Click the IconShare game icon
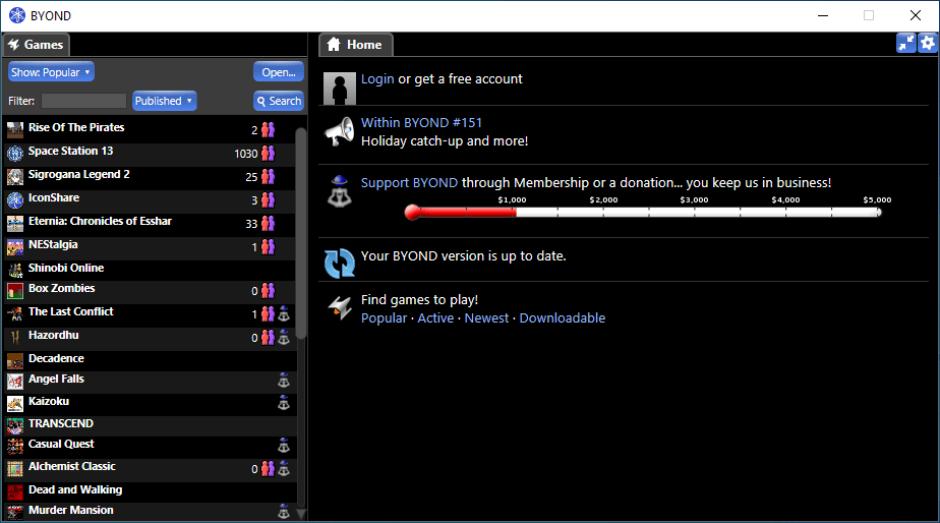This screenshot has height=523, width=940. point(15,200)
